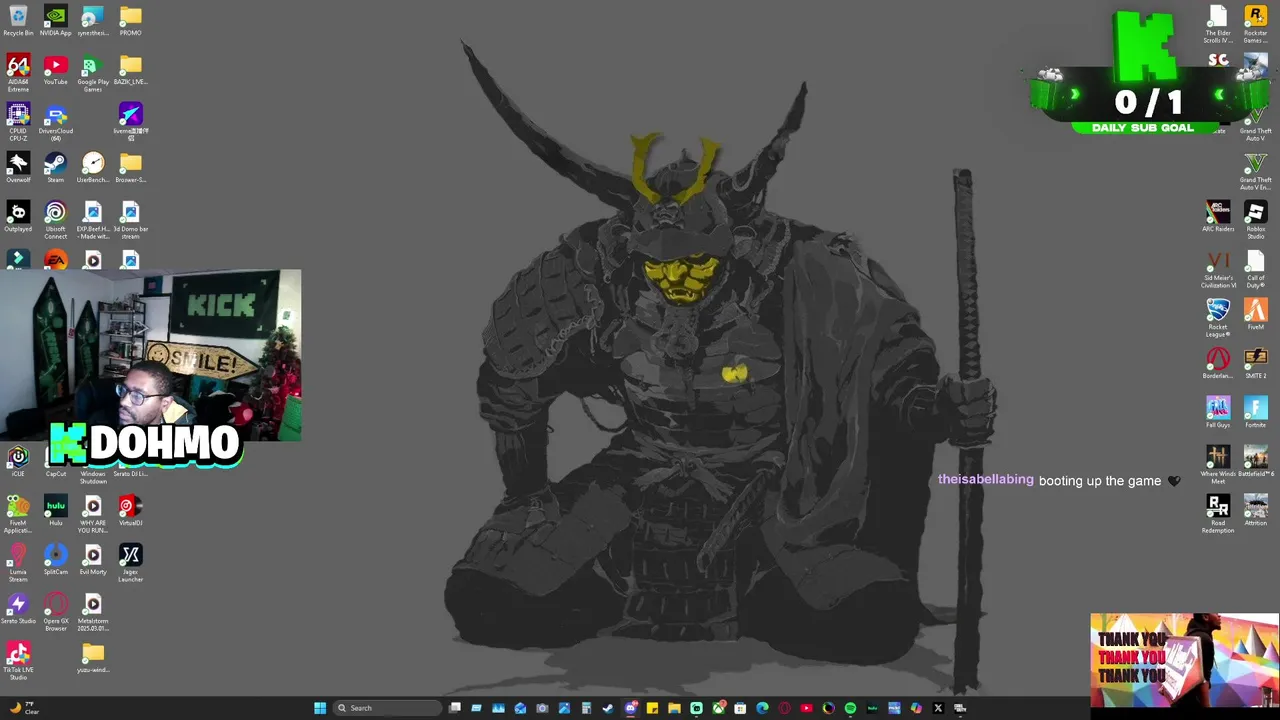Launch the NVIDIA App shortcut

tap(56, 21)
